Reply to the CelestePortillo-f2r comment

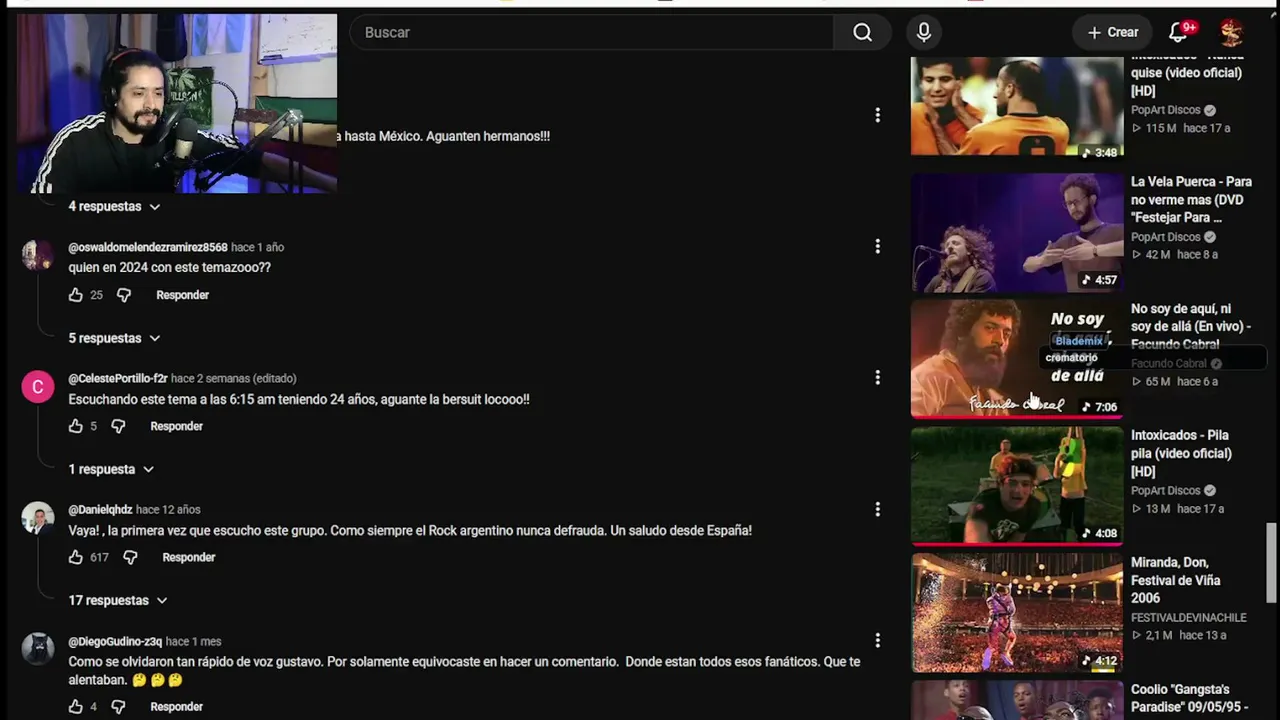pos(176,426)
